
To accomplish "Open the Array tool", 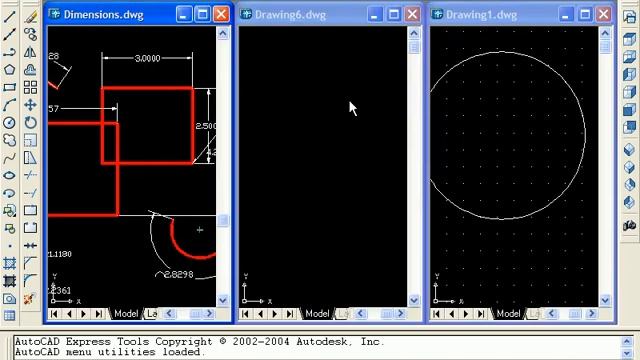I will [30, 87].
